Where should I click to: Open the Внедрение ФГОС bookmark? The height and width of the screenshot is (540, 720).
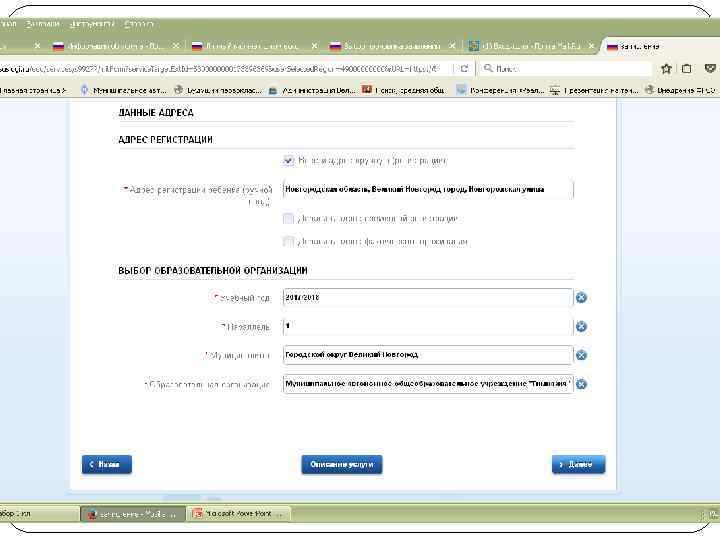click(x=681, y=90)
